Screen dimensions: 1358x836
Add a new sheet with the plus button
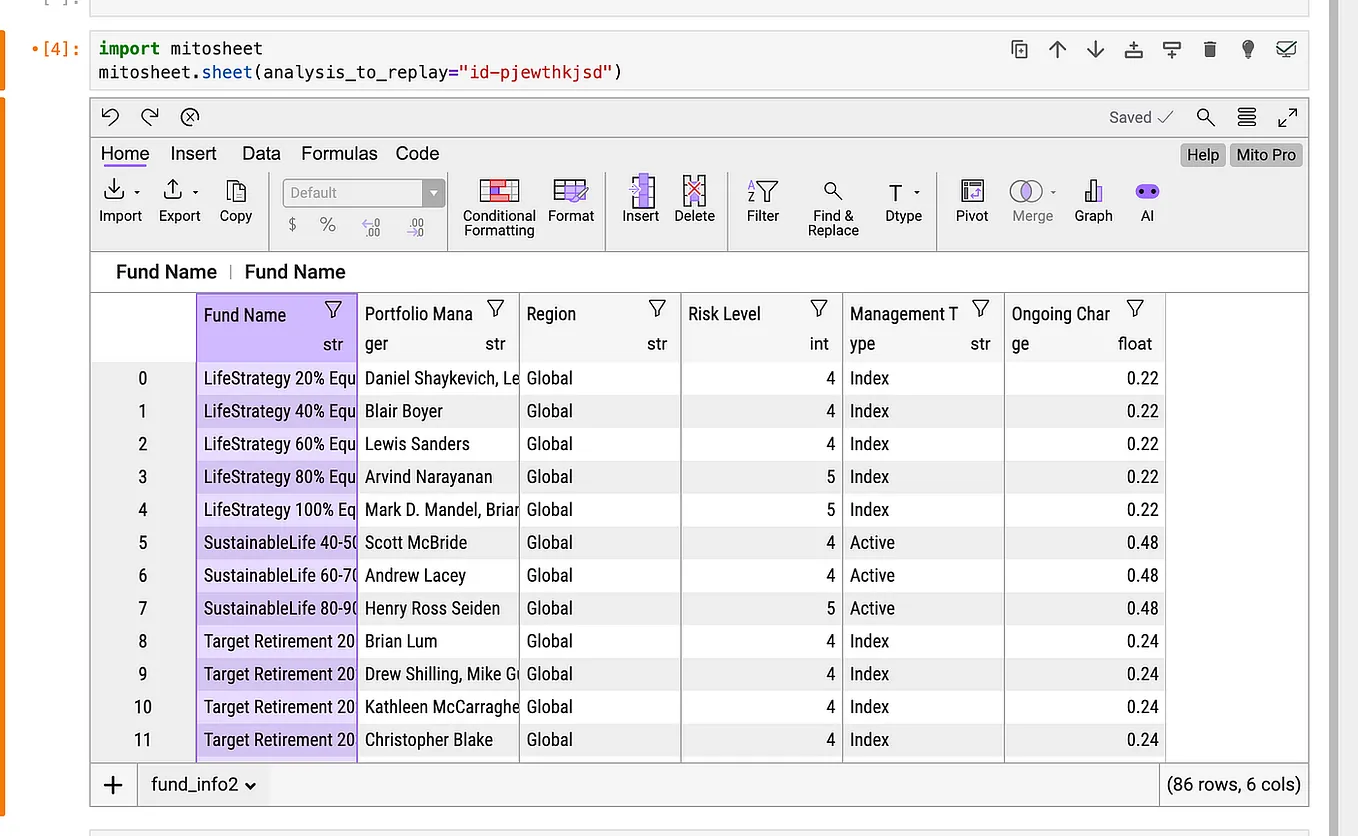[112, 785]
